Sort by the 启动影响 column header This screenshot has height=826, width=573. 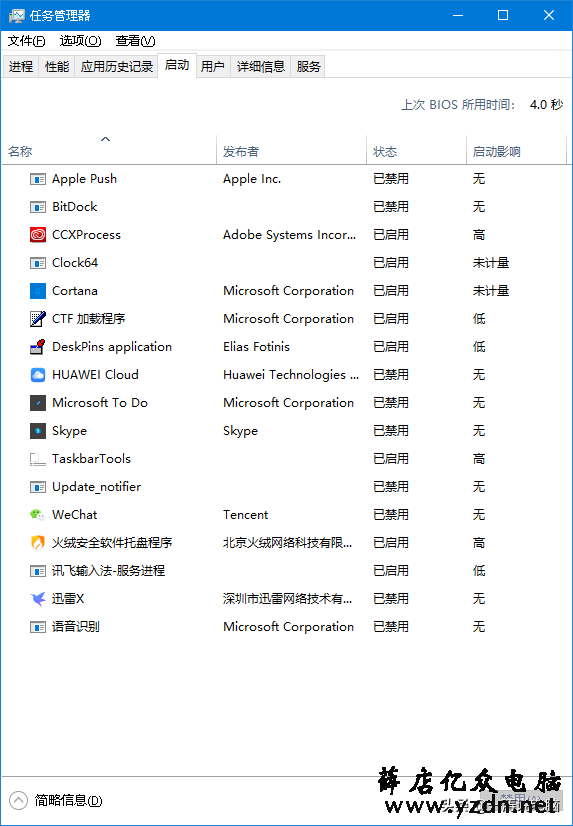[x=516, y=151]
